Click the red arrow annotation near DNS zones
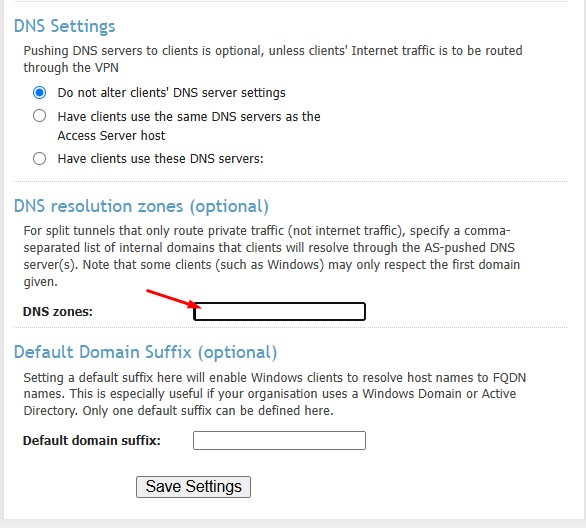The height and width of the screenshot is (528, 586). 174,299
